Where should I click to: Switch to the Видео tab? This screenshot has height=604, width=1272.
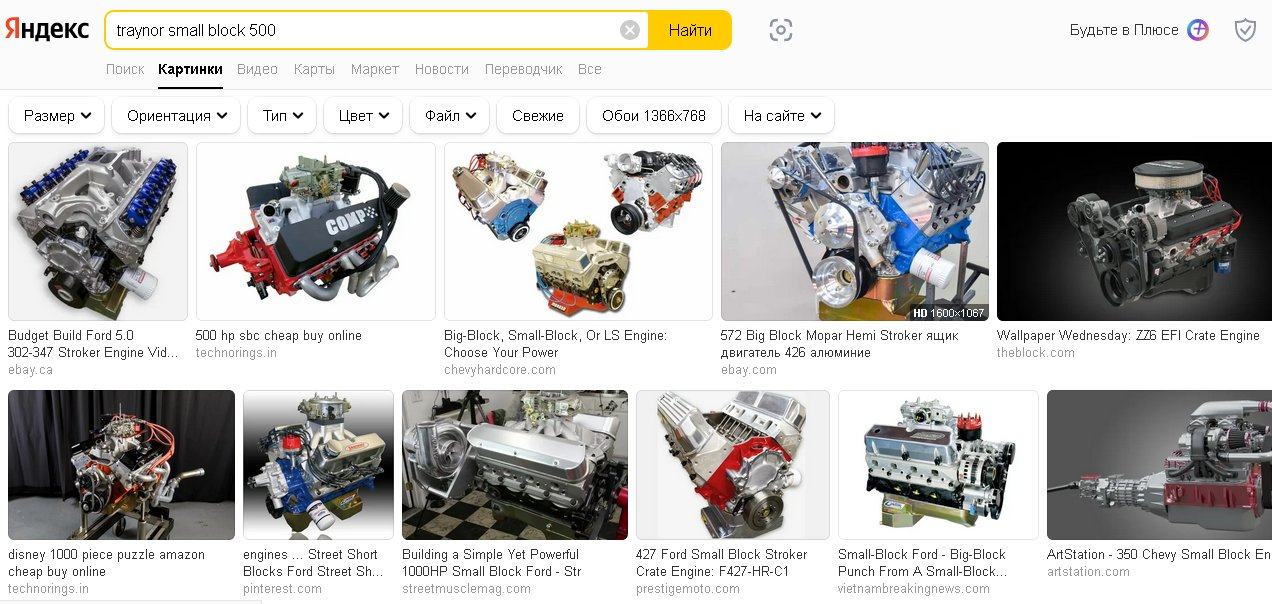(257, 69)
